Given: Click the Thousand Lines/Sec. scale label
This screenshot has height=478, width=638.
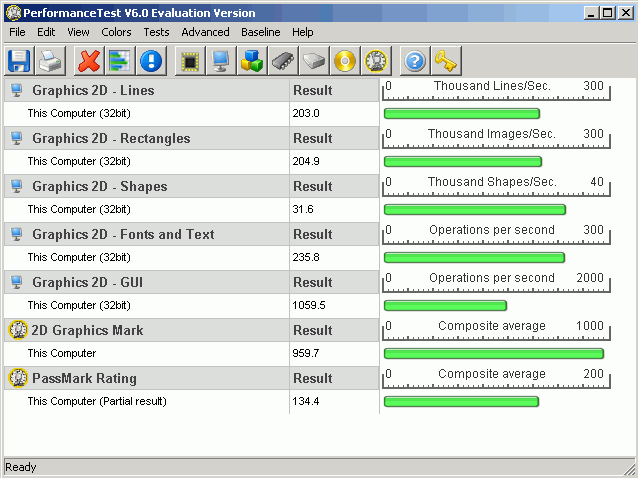Looking at the screenshot, I should (492, 86).
